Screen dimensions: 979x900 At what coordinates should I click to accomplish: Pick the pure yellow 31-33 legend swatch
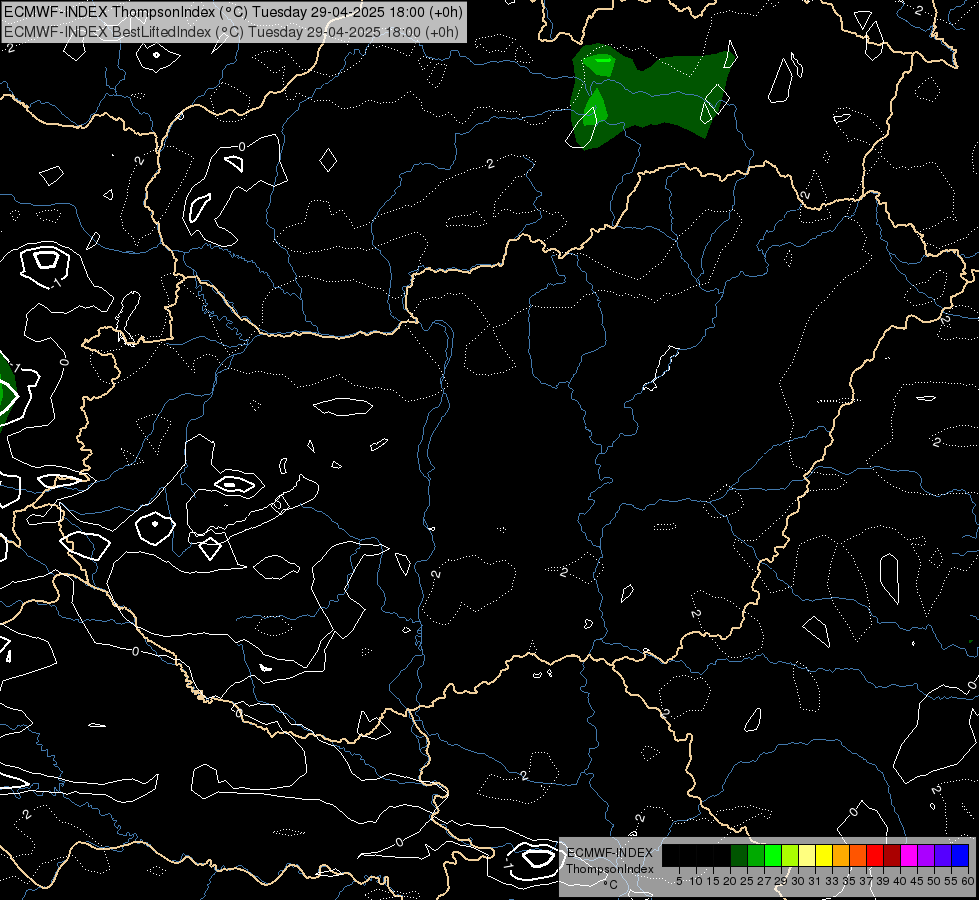click(824, 856)
